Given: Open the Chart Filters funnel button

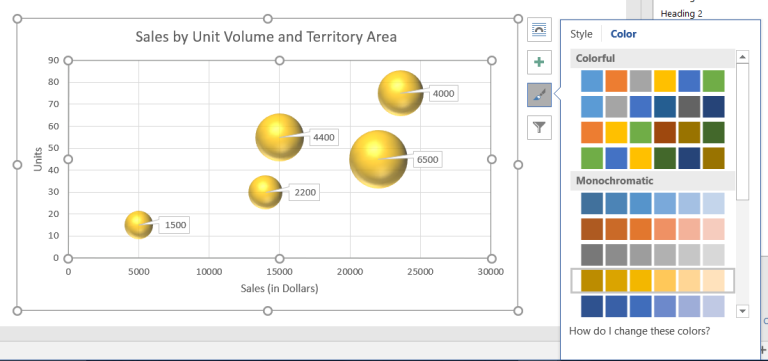Looking at the screenshot, I should (539, 127).
